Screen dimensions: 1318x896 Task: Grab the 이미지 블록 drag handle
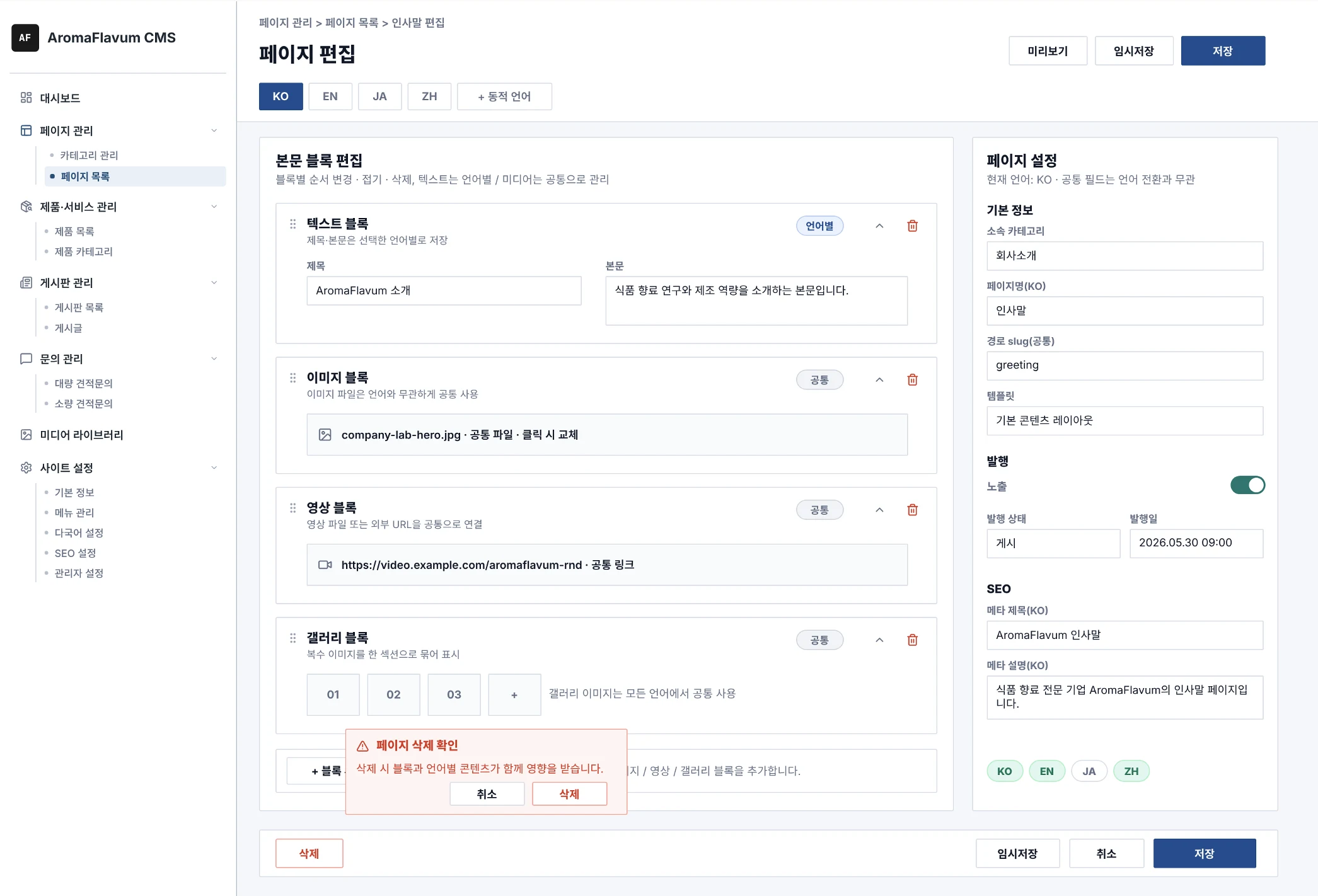click(292, 377)
